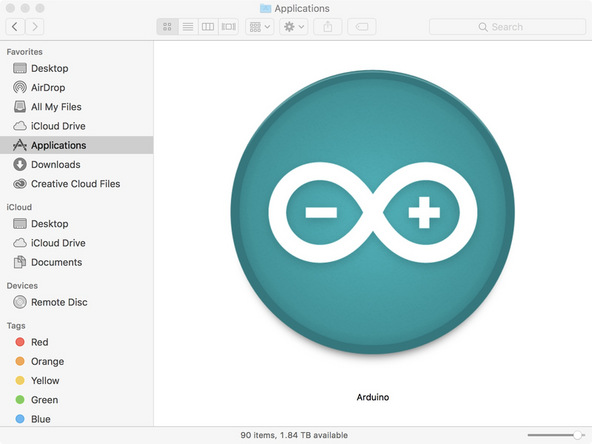Screen dimensions: 592x444
Task: Go back with the left arrow
Action: coord(15,27)
